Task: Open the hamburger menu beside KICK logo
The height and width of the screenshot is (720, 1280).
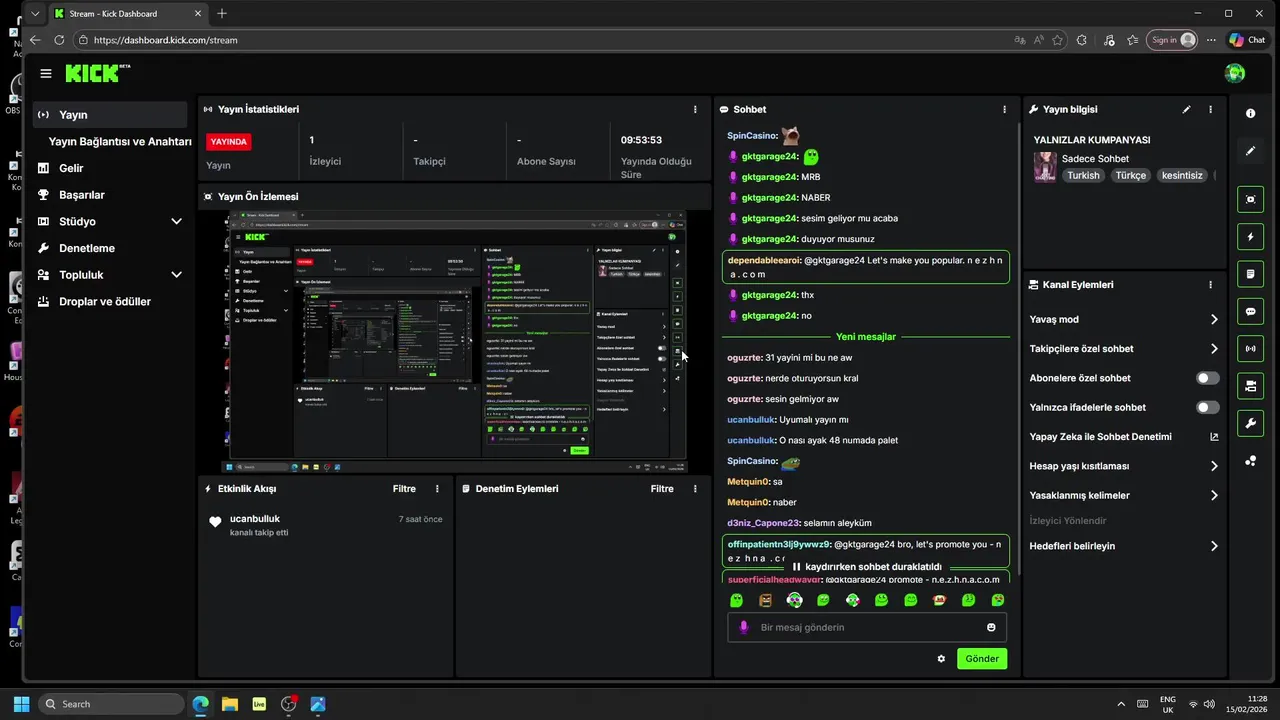Action: pos(46,73)
